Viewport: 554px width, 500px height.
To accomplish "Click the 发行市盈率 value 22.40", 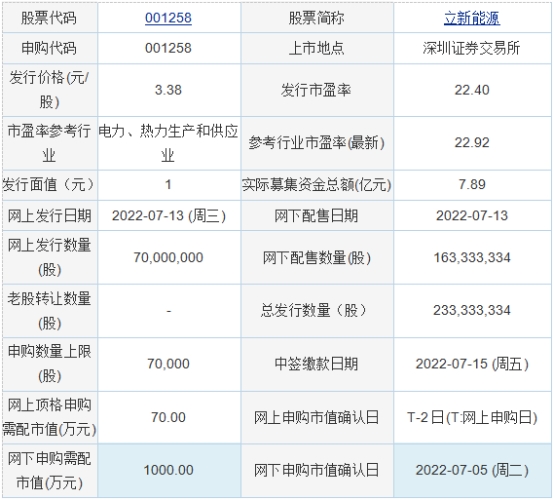I will pyautogui.click(x=472, y=90).
